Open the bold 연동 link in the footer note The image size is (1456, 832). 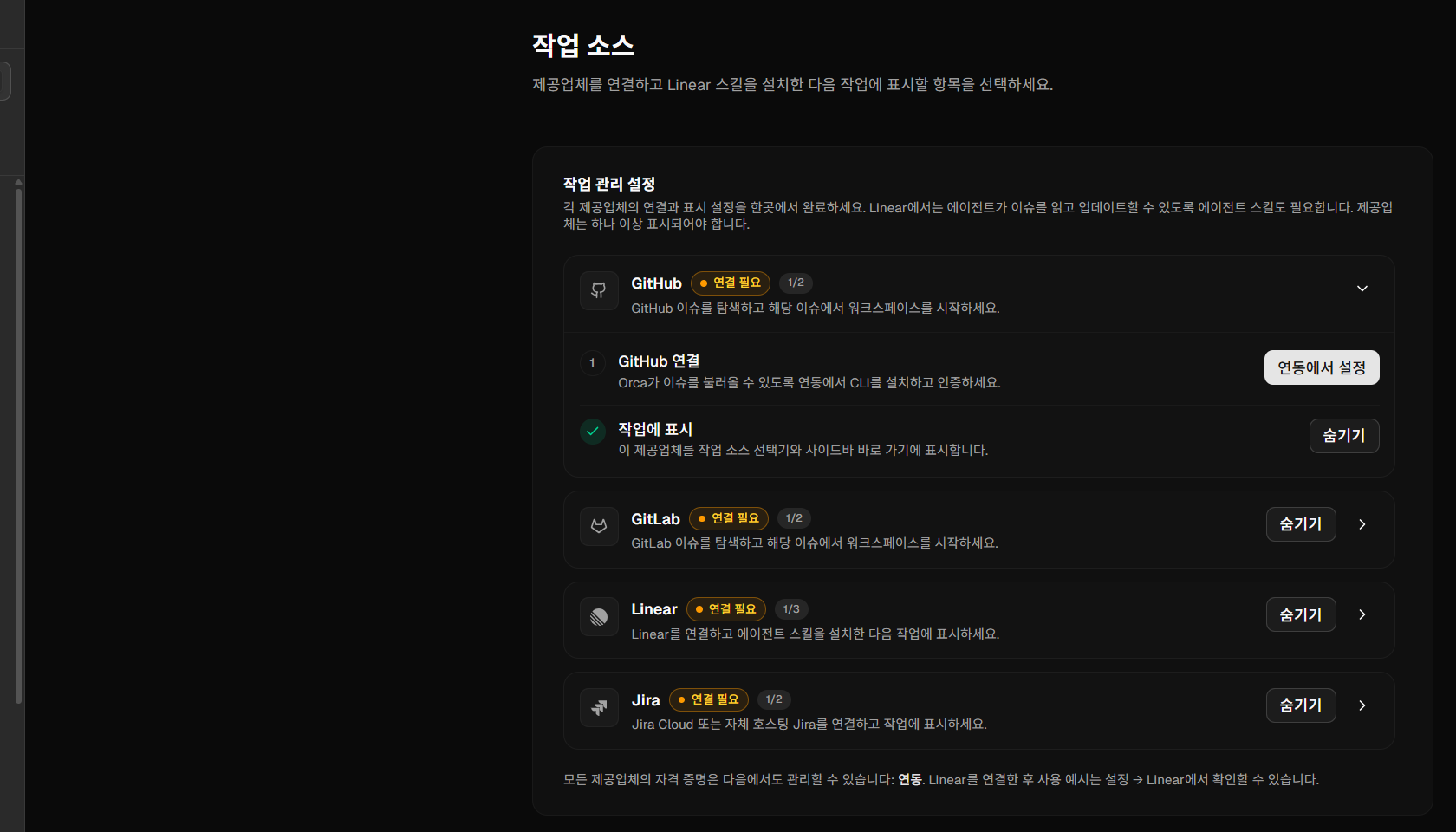pyautogui.click(x=910, y=780)
